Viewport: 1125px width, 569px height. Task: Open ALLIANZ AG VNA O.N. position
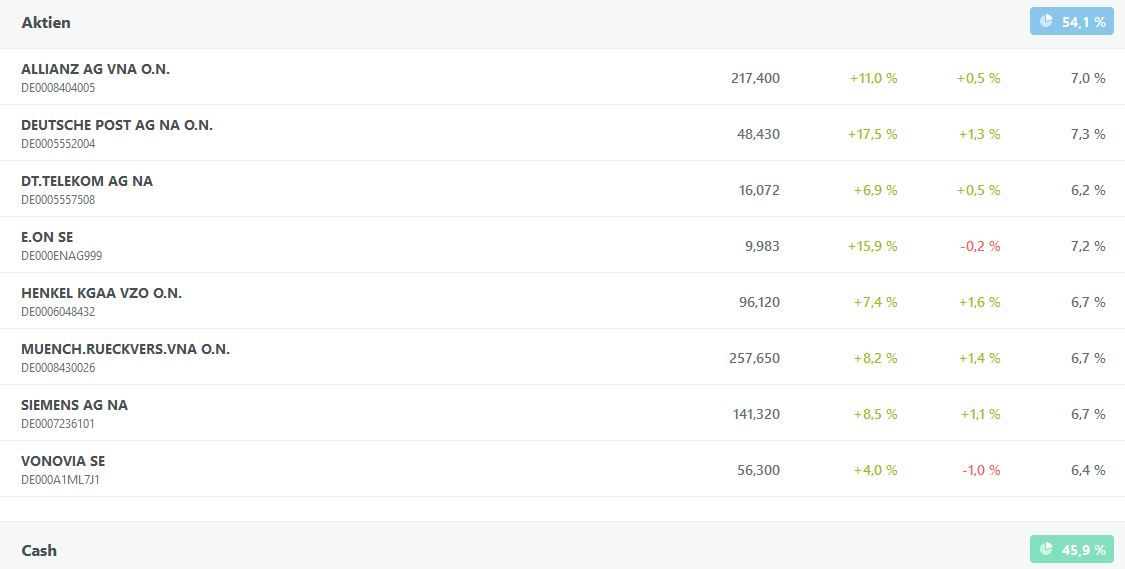(95, 69)
